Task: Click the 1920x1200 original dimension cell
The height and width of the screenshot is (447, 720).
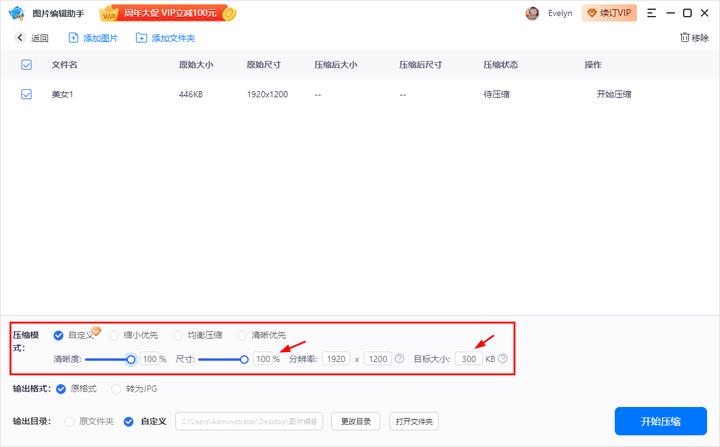Action: [x=268, y=94]
